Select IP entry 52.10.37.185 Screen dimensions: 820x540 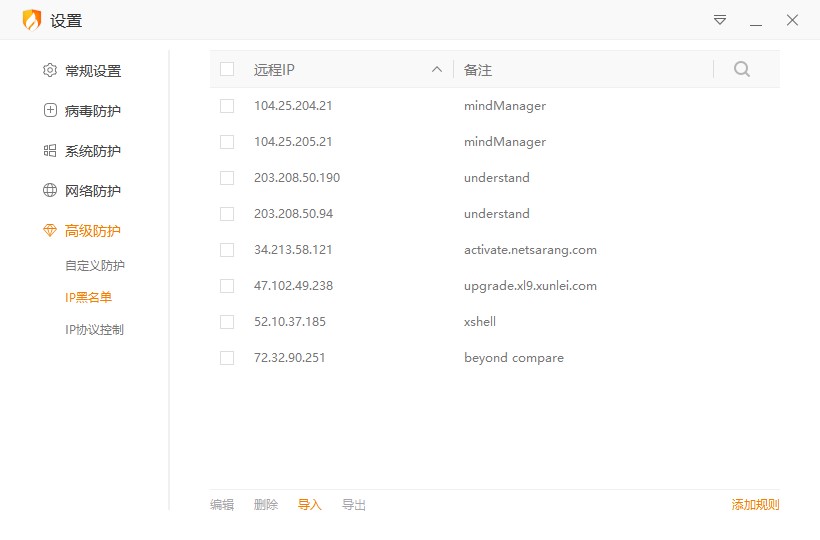click(x=290, y=322)
